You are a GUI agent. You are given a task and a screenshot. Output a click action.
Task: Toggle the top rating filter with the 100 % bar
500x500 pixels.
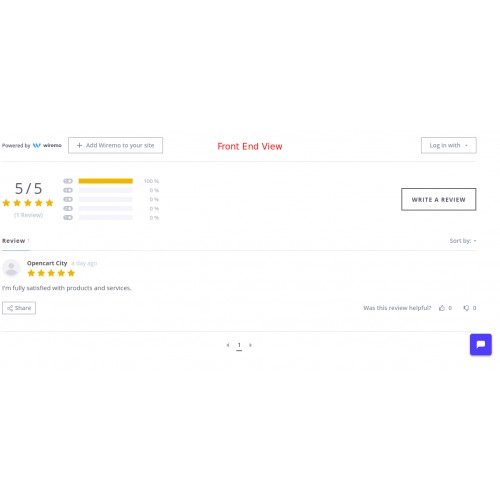68,181
